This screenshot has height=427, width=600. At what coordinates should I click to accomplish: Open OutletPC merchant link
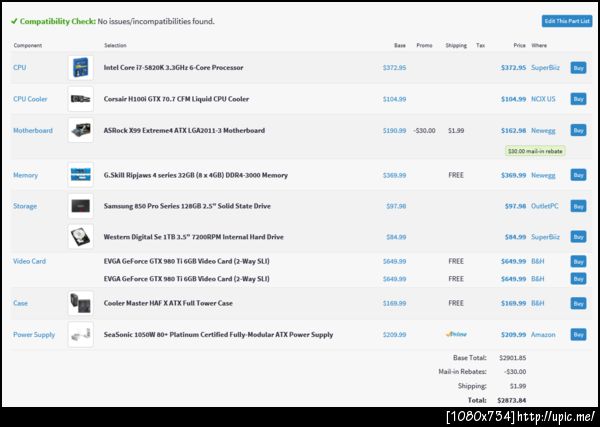tap(545, 206)
